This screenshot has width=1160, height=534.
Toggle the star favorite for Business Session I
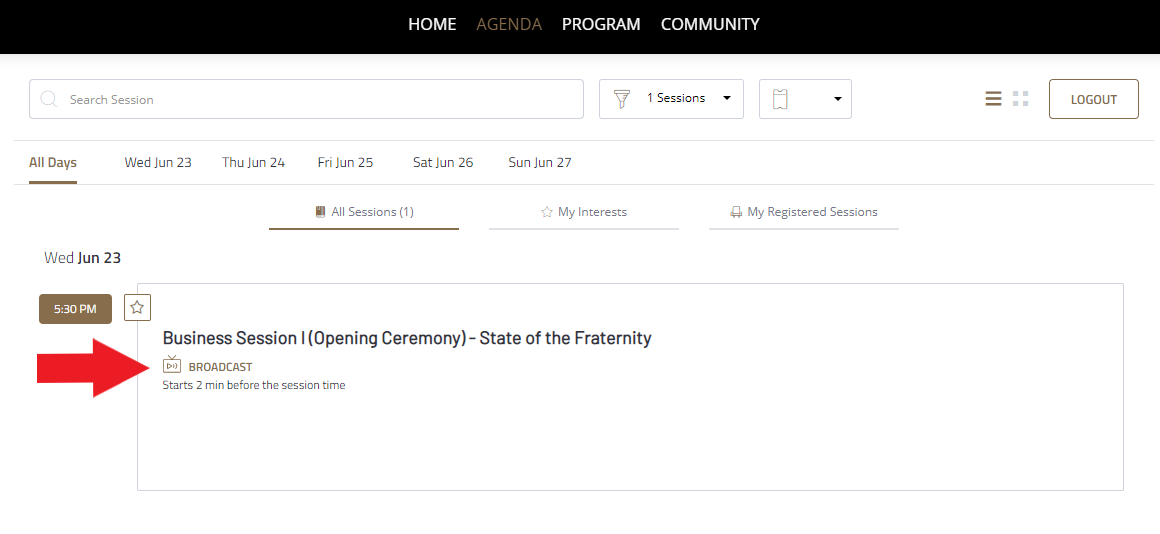tap(138, 308)
